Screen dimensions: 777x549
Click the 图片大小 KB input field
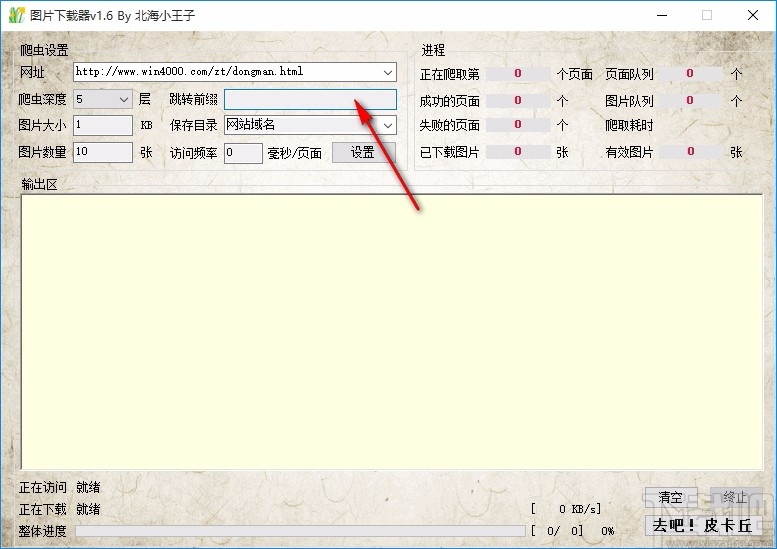pyautogui.click(x=103, y=125)
